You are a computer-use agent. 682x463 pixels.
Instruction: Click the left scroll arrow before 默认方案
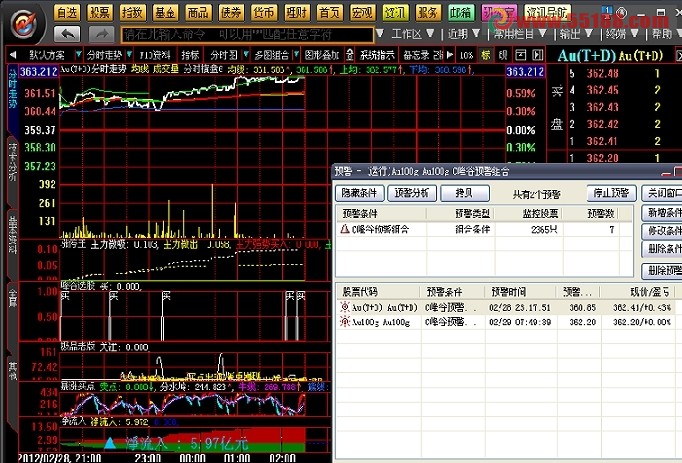13,55
